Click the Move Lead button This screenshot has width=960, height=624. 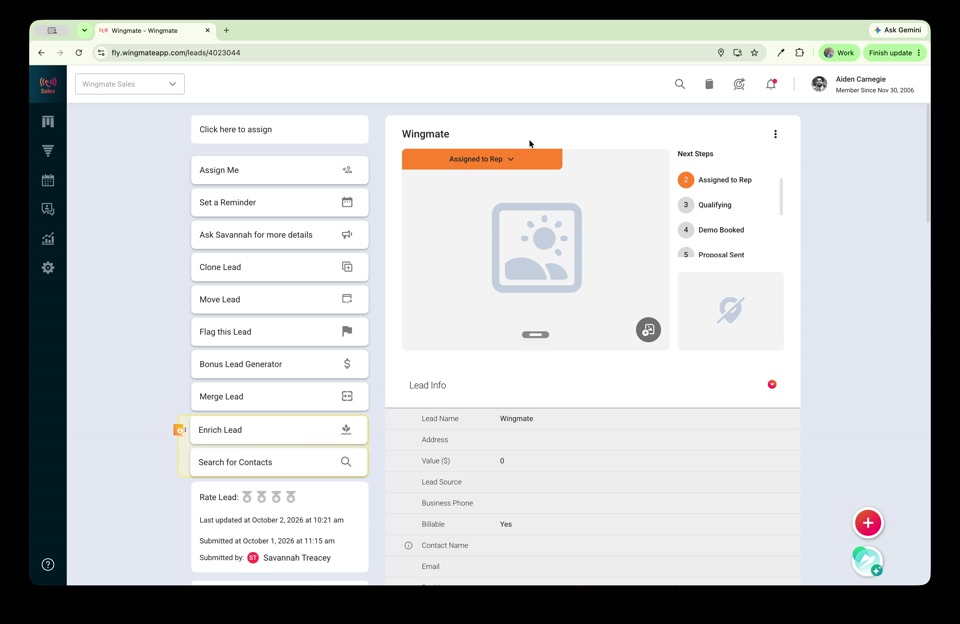click(x=280, y=299)
